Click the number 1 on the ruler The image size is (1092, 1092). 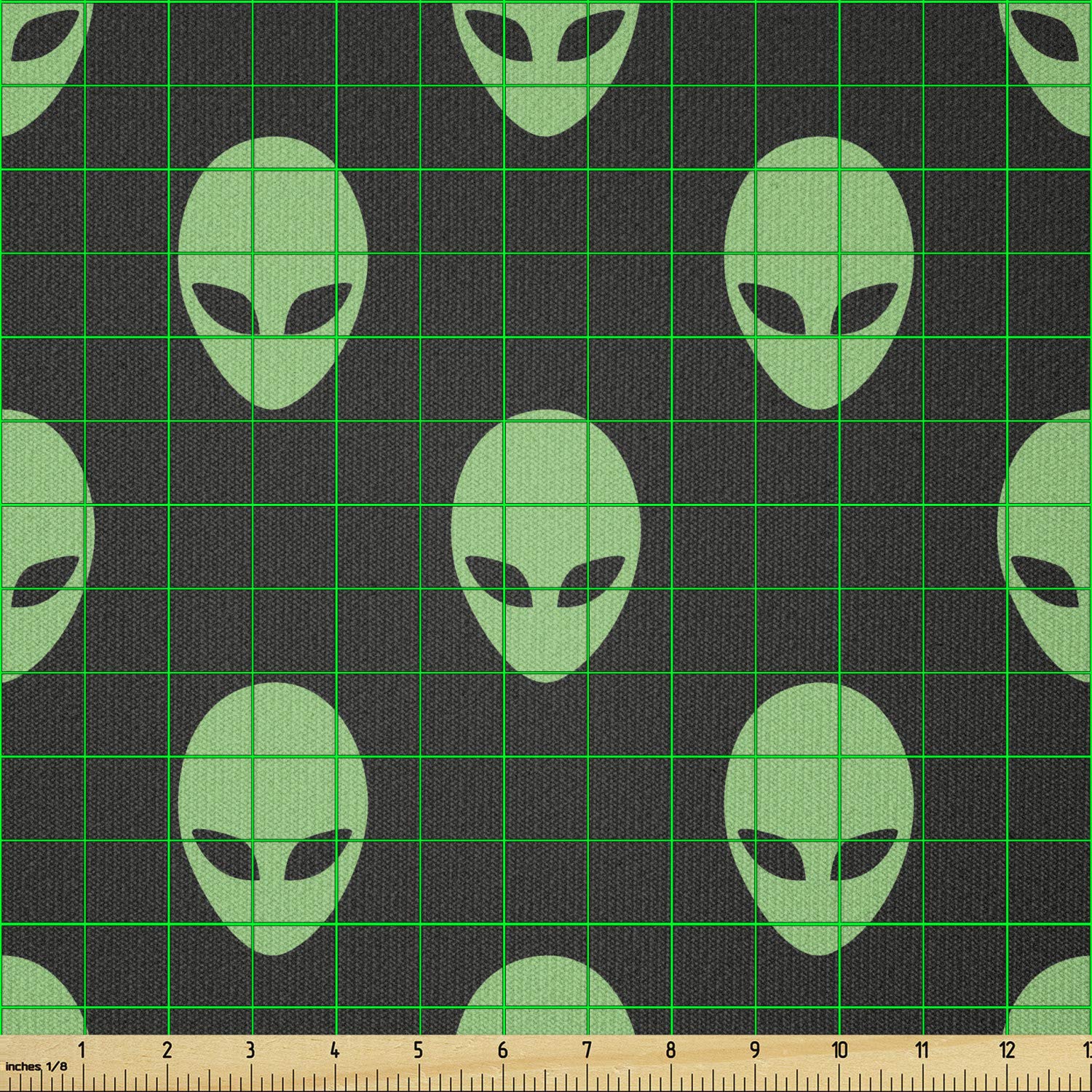click(x=83, y=1051)
